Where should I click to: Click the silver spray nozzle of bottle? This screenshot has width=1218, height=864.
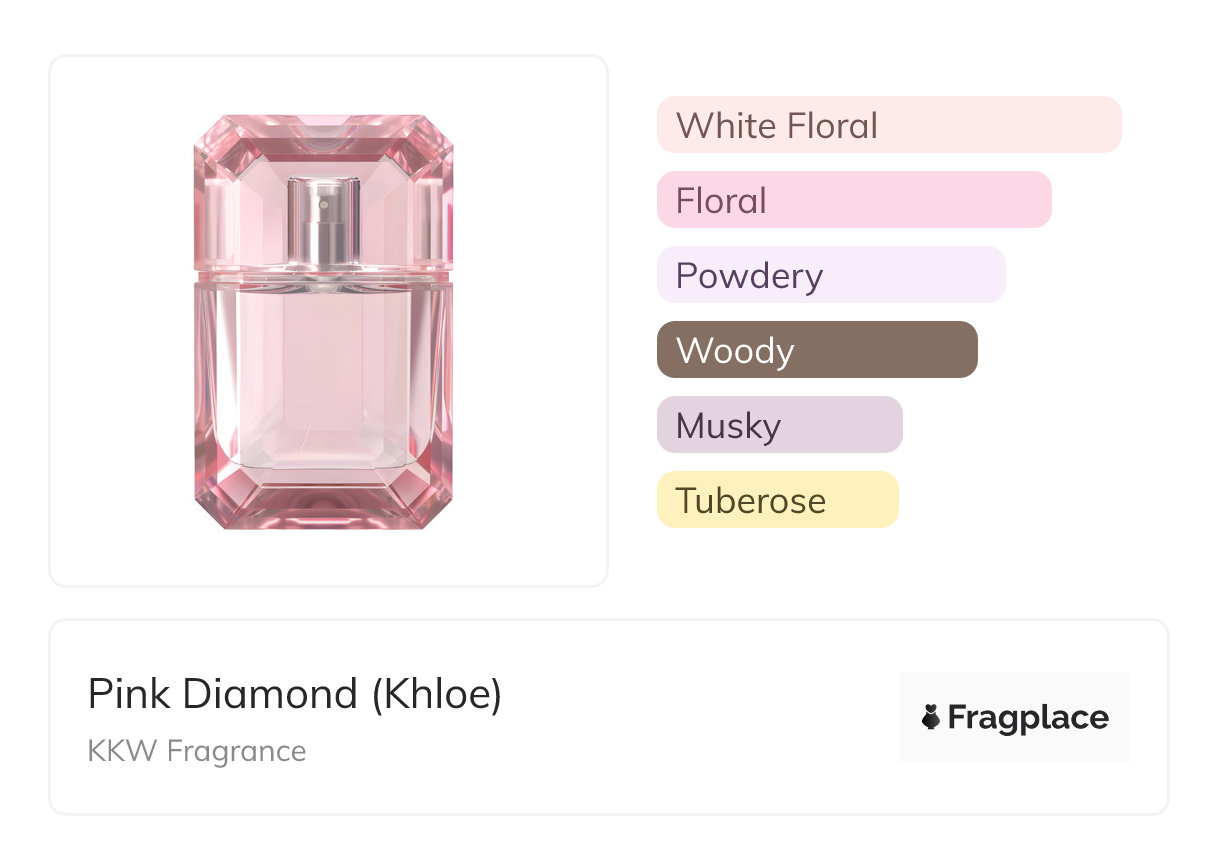click(323, 223)
